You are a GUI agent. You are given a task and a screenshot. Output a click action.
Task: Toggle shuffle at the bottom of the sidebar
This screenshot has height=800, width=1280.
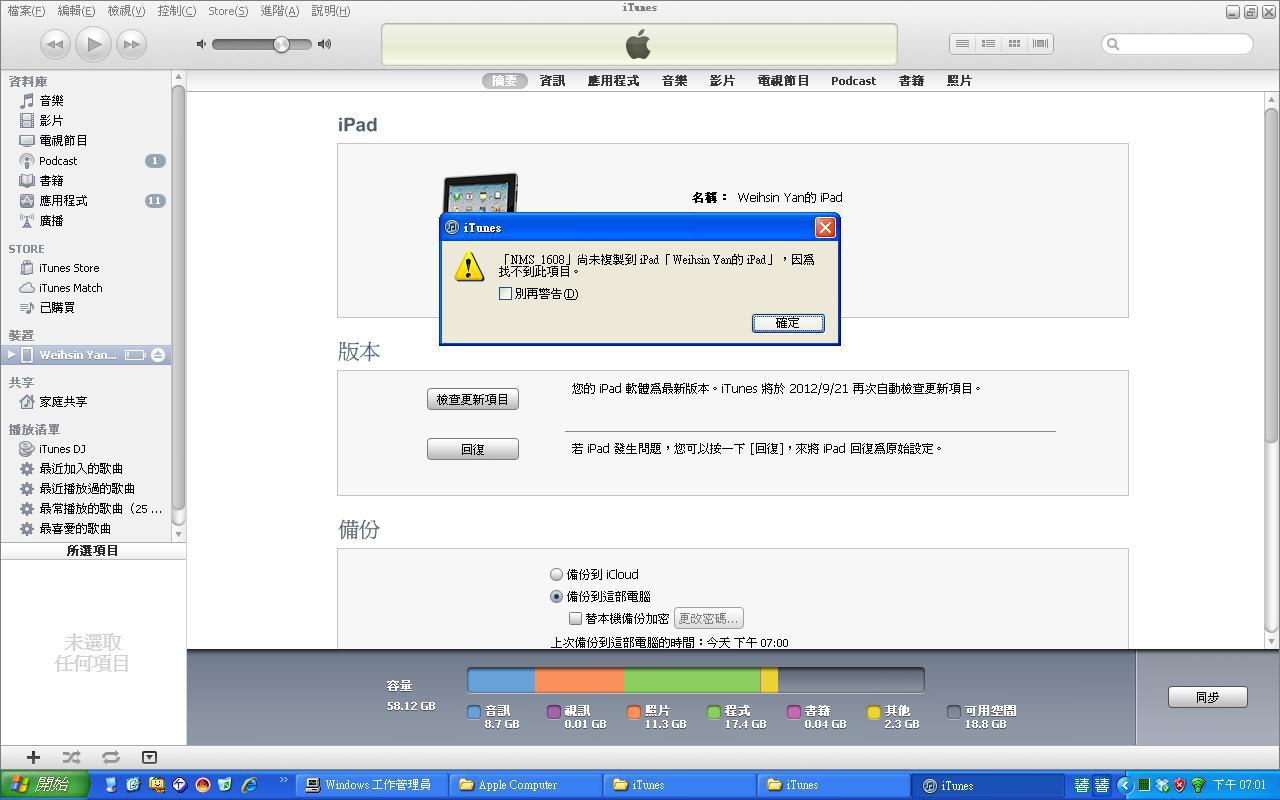(x=71, y=757)
